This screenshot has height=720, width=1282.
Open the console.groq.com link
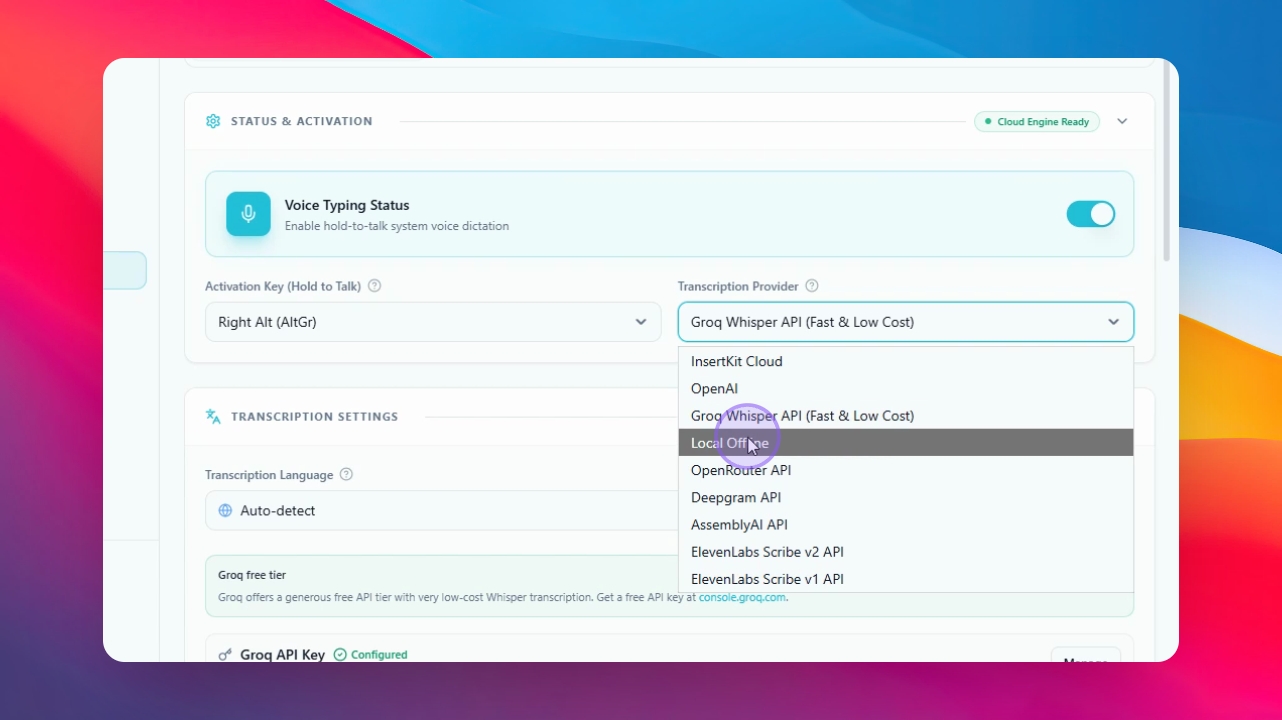742,597
